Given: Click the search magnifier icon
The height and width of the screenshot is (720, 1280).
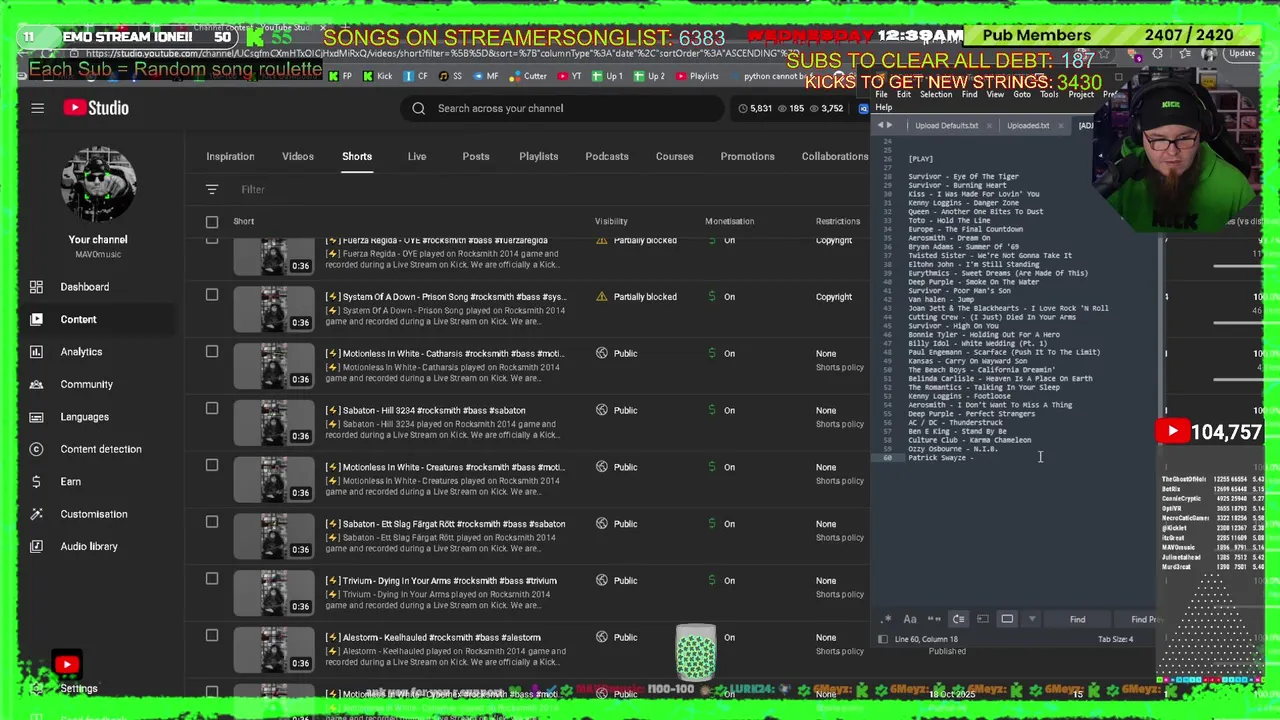Looking at the screenshot, I should (418, 108).
